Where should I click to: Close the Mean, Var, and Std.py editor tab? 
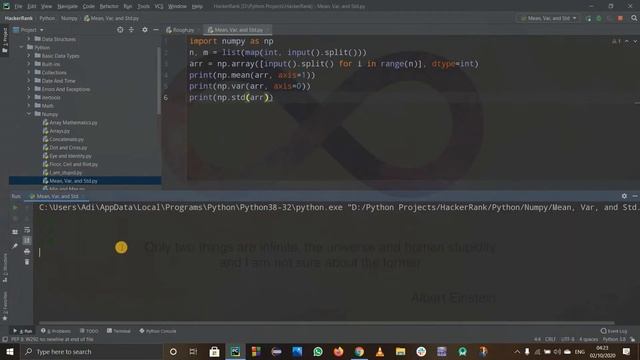pyautogui.click(x=268, y=30)
